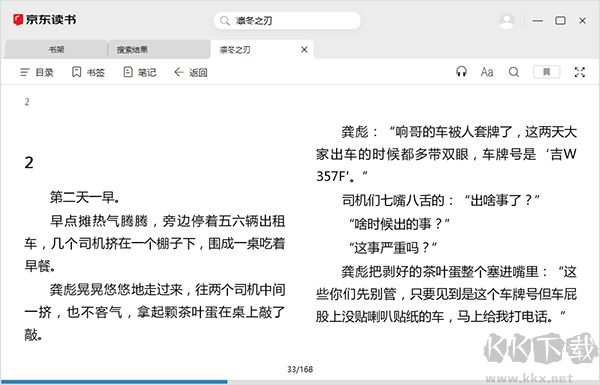
Task: Close the 京东读书 window
Action: 582,21
